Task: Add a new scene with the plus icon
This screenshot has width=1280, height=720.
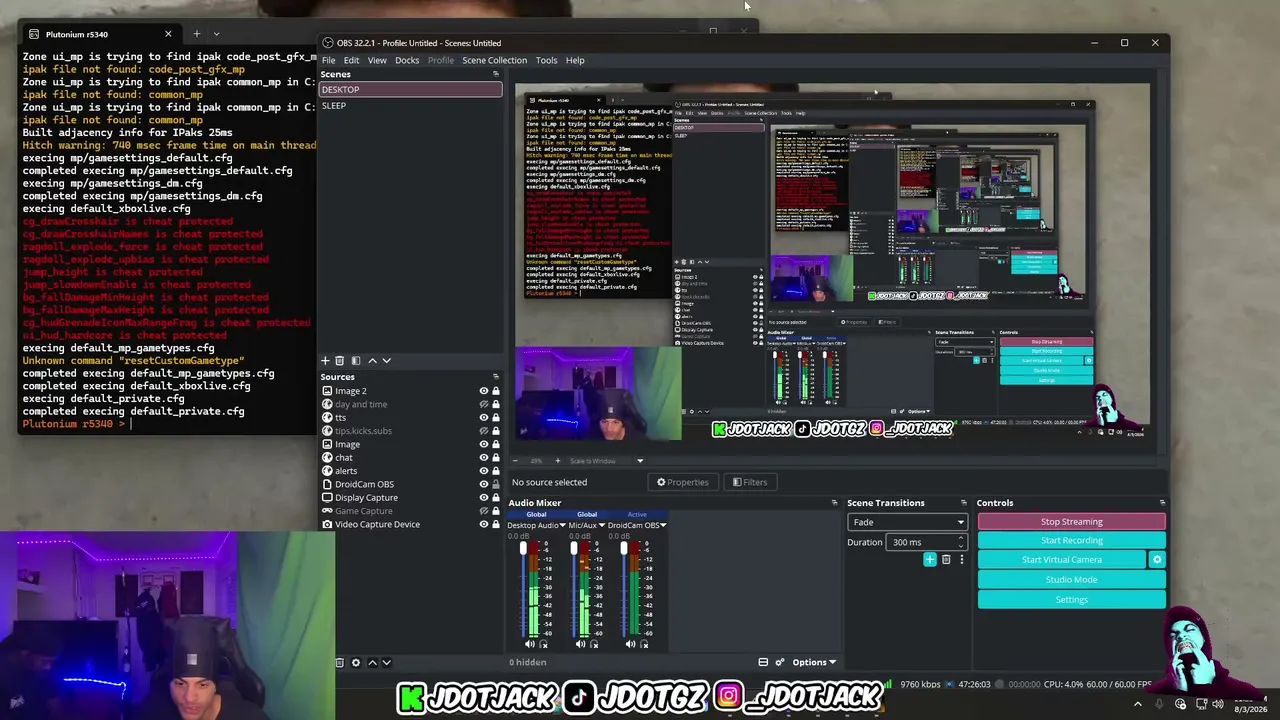Action: coord(325,360)
